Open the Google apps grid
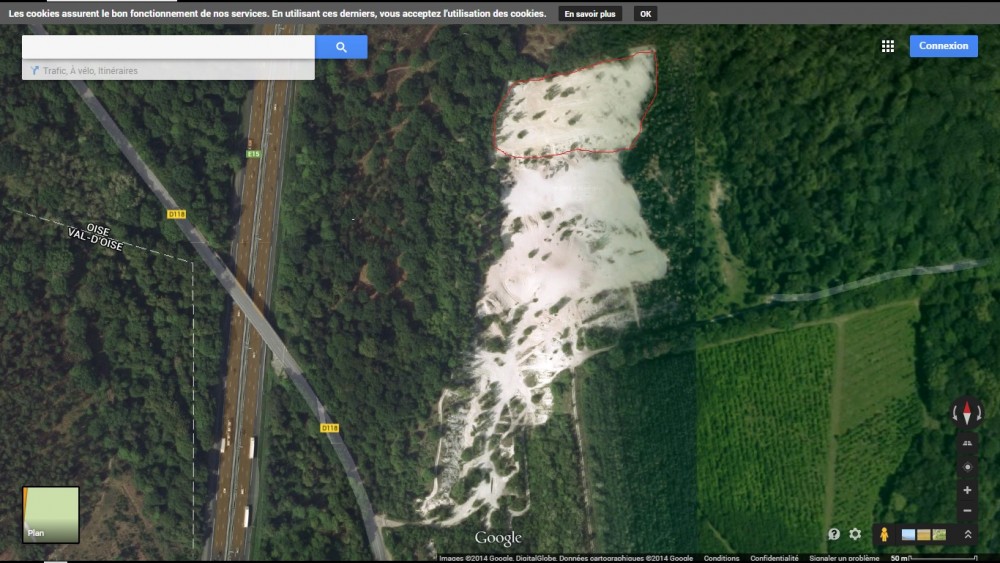 tap(887, 46)
